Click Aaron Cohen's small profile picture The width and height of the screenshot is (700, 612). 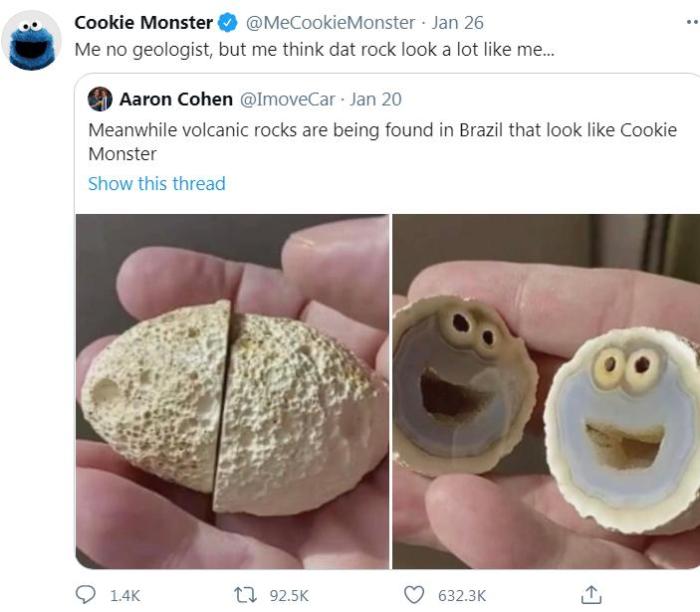[x=100, y=99]
